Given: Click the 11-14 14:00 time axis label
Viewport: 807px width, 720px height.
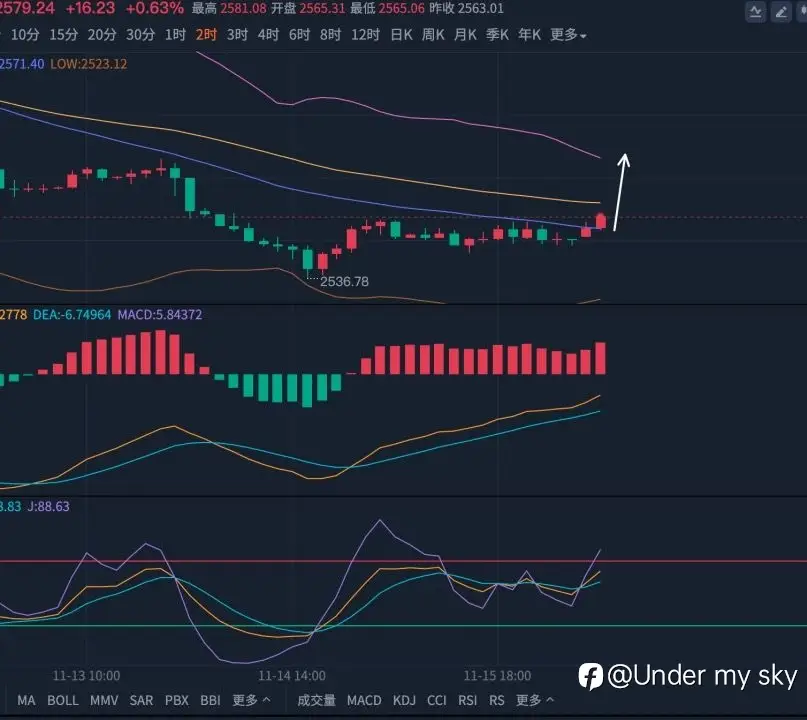Looking at the screenshot, I should coord(292,676).
